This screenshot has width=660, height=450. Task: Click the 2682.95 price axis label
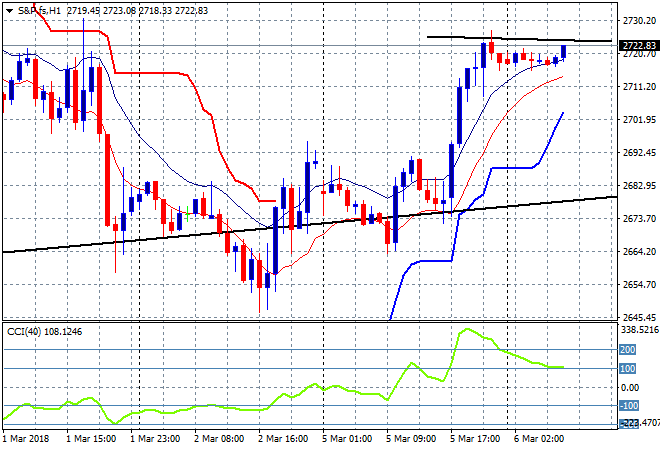[x=639, y=186]
